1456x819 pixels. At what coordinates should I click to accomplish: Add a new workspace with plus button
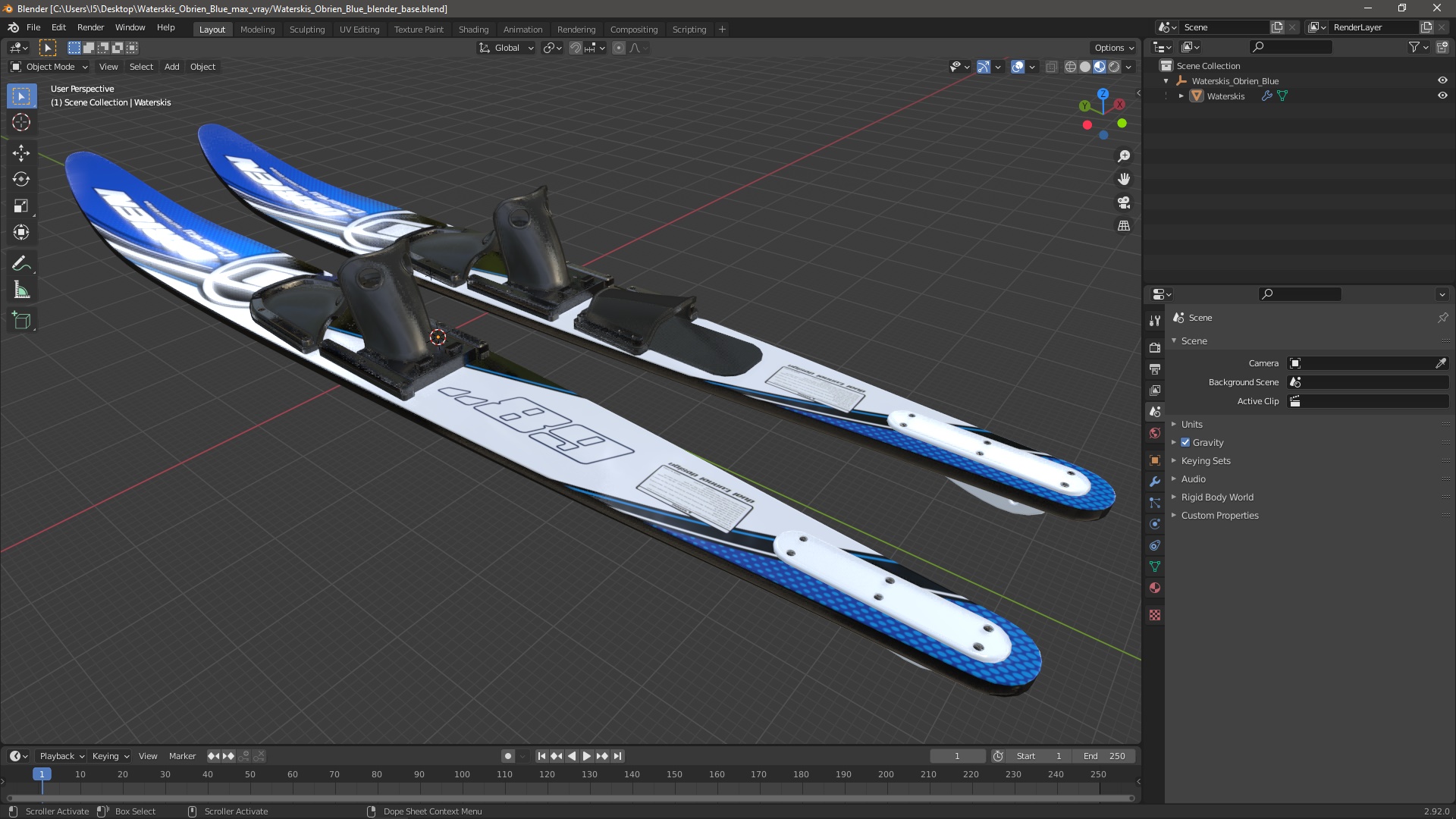(x=722, y=30)
